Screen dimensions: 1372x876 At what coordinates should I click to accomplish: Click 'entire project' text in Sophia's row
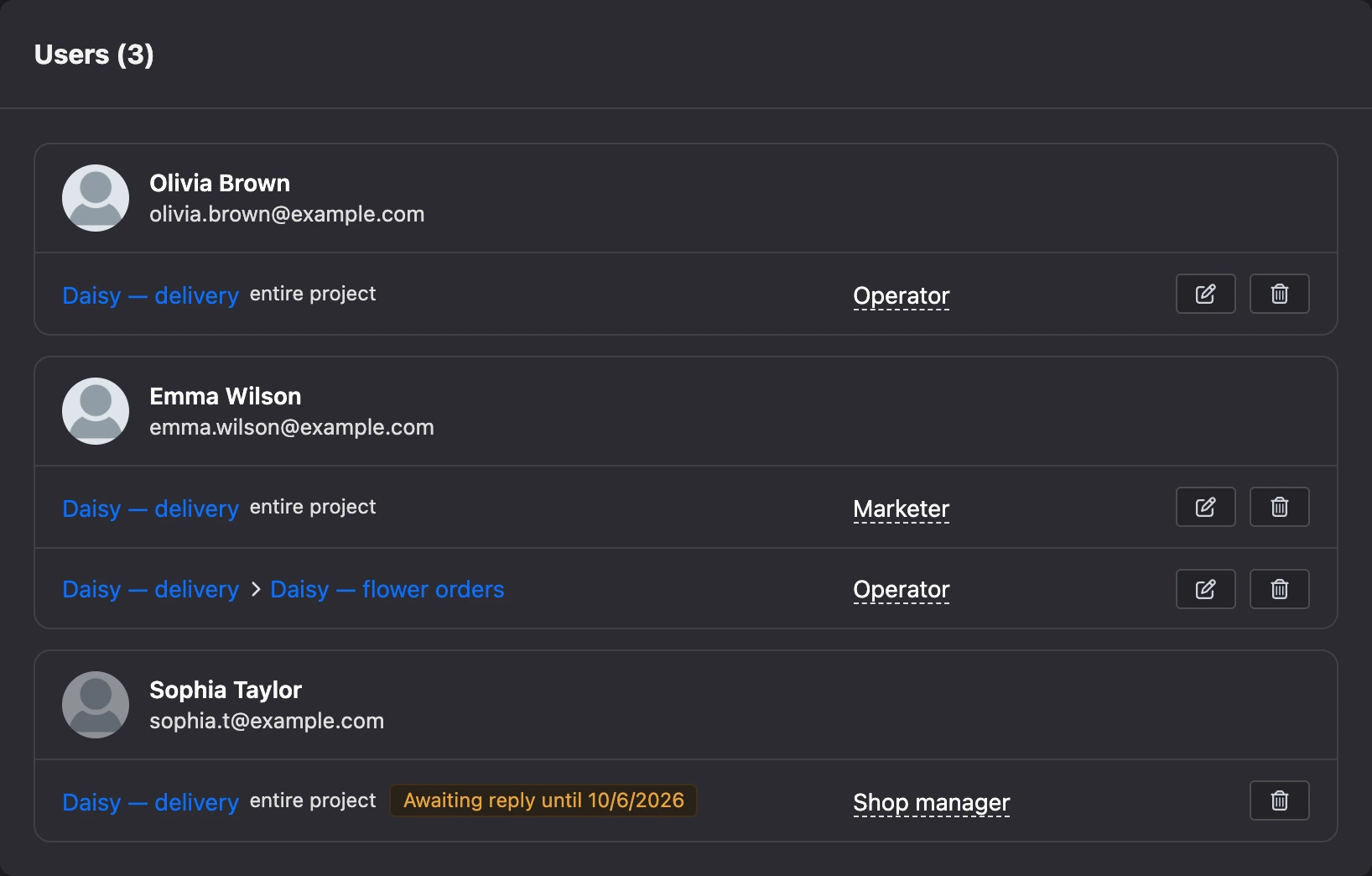point(313,800)
